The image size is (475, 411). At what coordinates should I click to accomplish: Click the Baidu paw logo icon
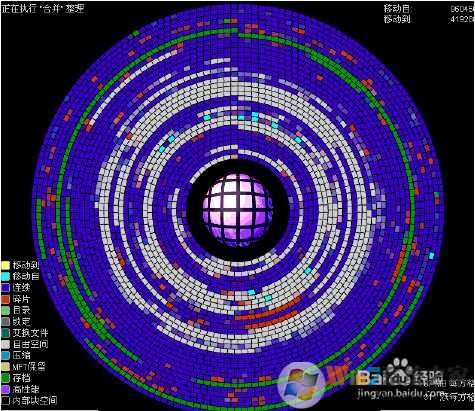pyautogui.click(x=398, y=371)
